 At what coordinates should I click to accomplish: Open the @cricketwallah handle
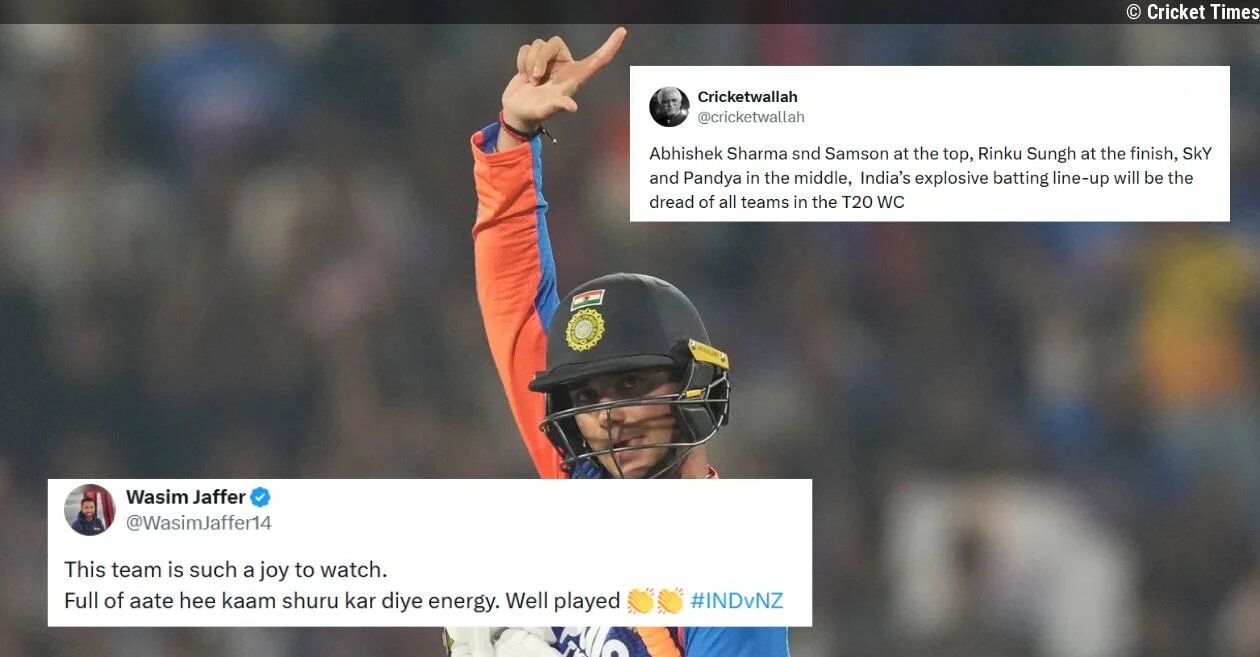pos(751,117)
